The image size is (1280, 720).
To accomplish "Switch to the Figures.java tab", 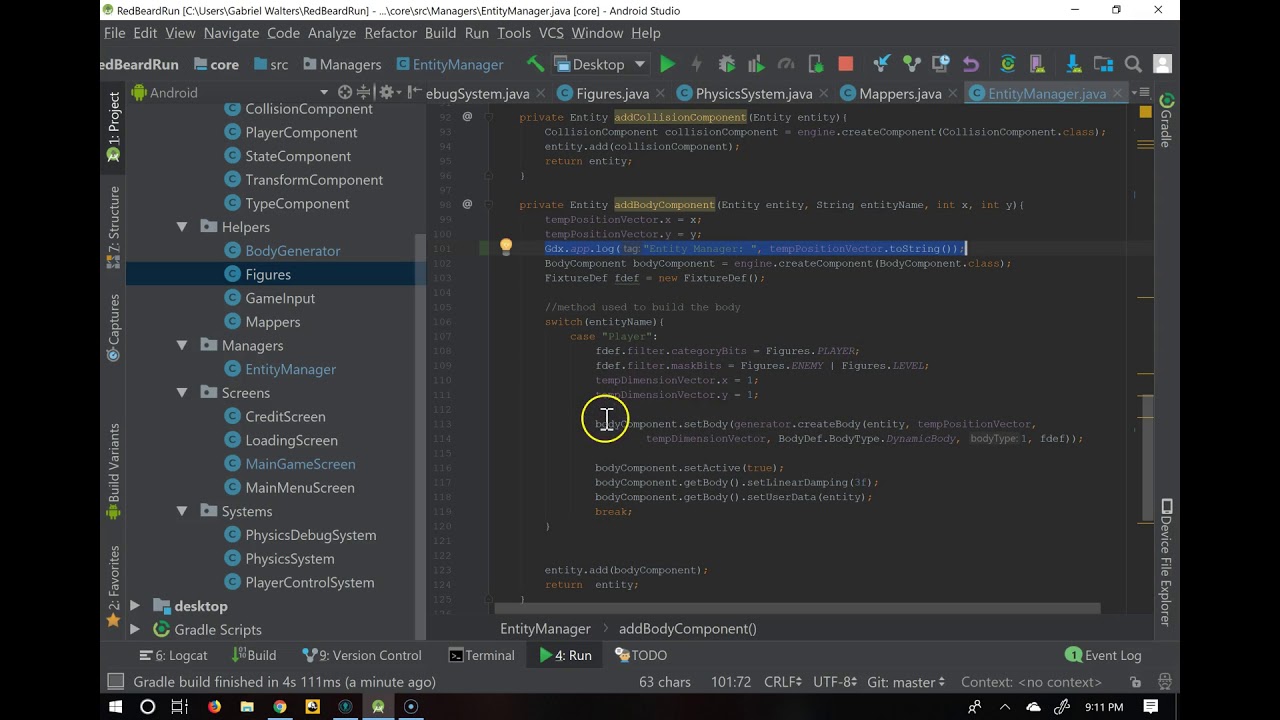I will point(613,93).
